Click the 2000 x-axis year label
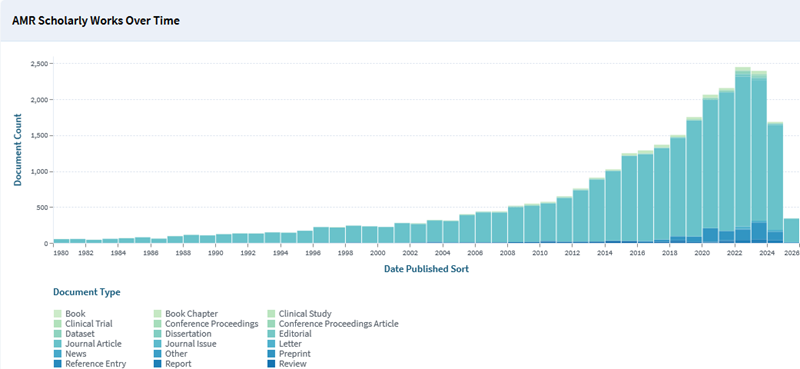The image size is (800, 369). pos(378,253)
